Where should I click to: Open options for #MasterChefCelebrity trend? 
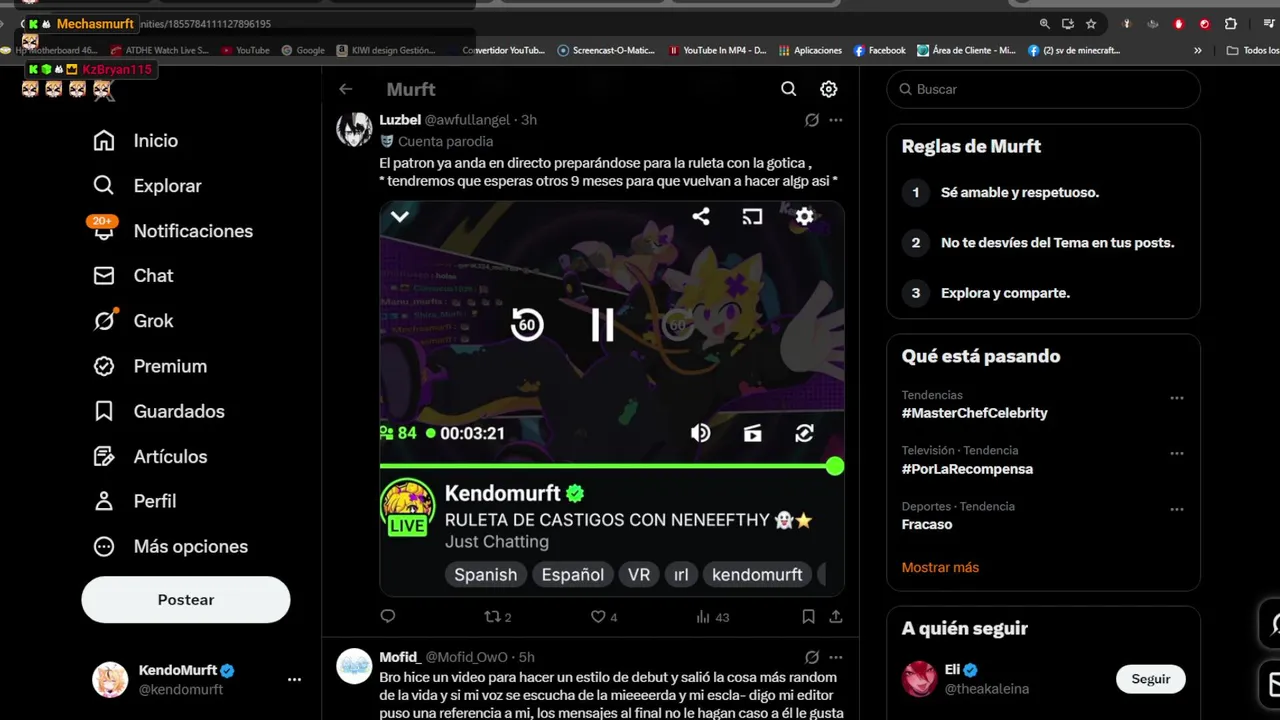[x=1177, y=398]
